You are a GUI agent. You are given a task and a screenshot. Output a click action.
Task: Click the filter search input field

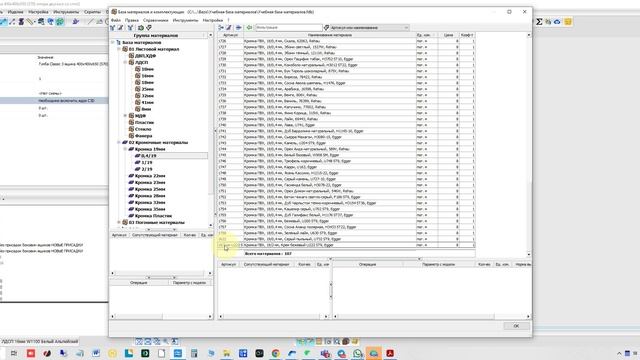coord(289,28)
